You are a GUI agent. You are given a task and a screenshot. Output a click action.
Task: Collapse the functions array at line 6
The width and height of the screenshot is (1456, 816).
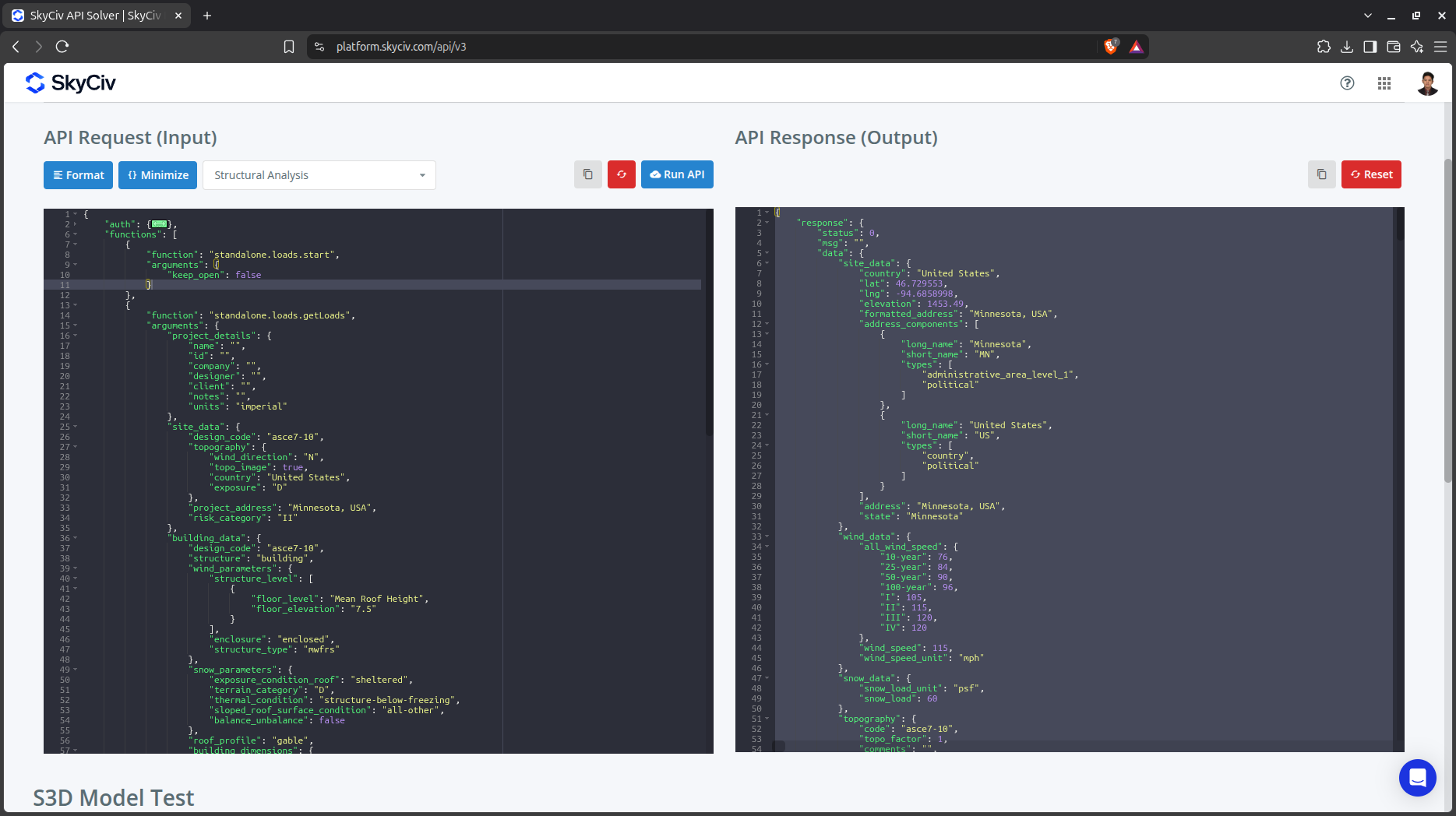[x=76, y=234]
